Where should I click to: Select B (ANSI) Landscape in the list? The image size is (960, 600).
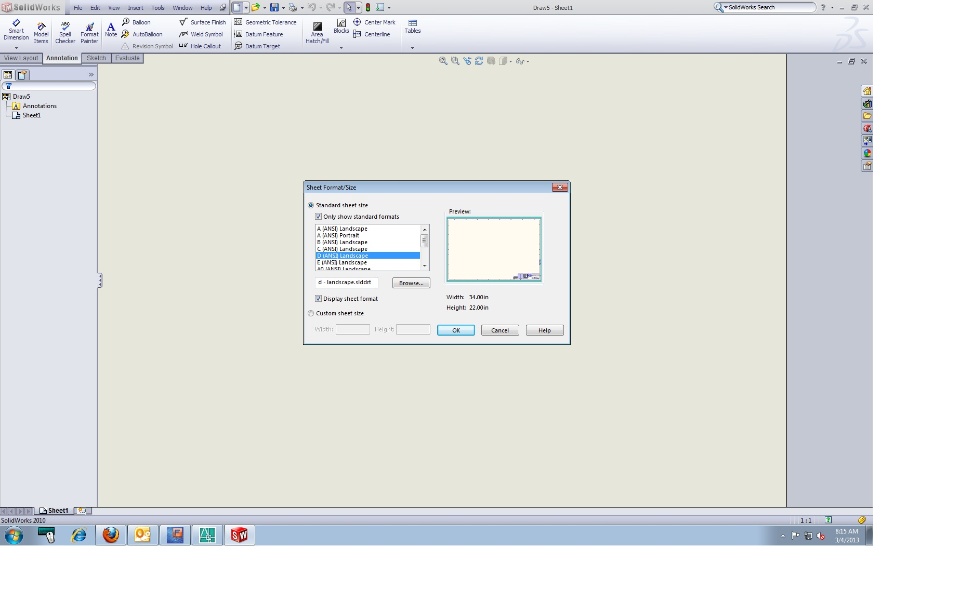coord(367,242)
